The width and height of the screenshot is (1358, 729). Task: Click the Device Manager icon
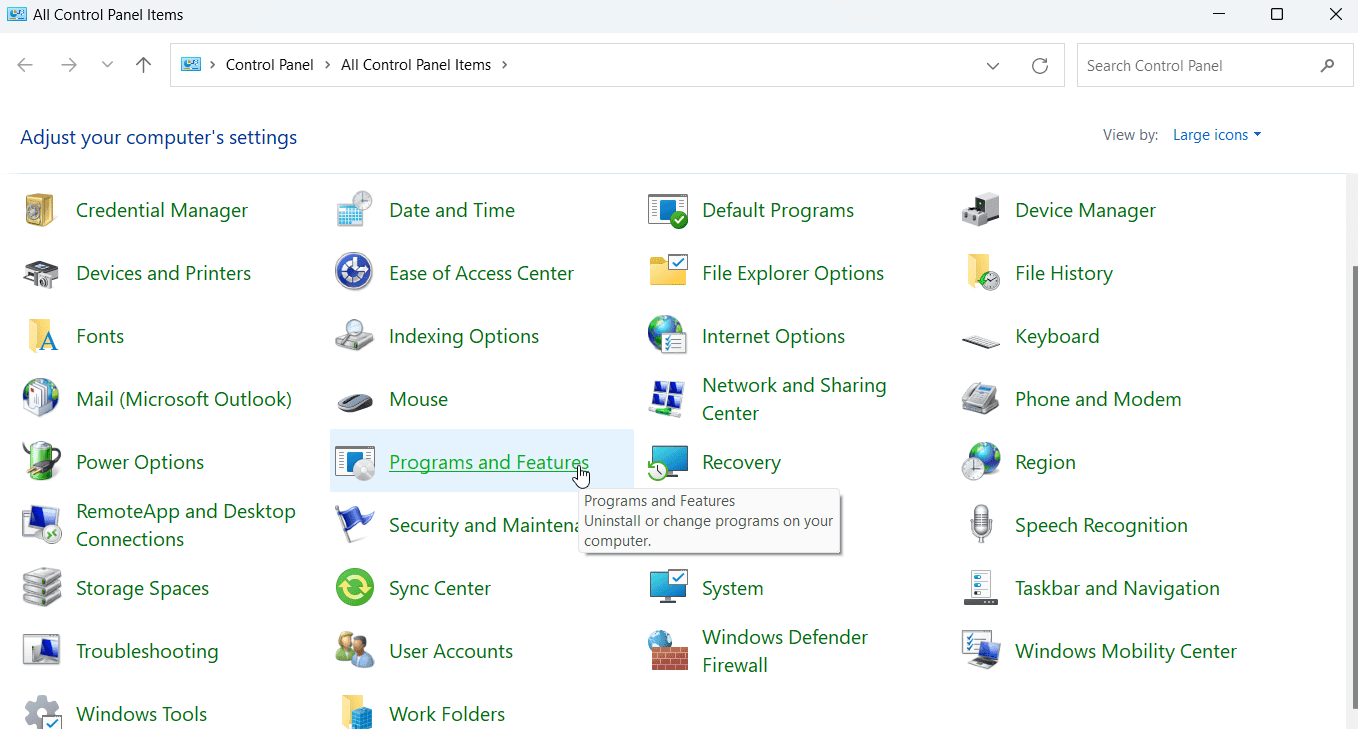point(980,210)
